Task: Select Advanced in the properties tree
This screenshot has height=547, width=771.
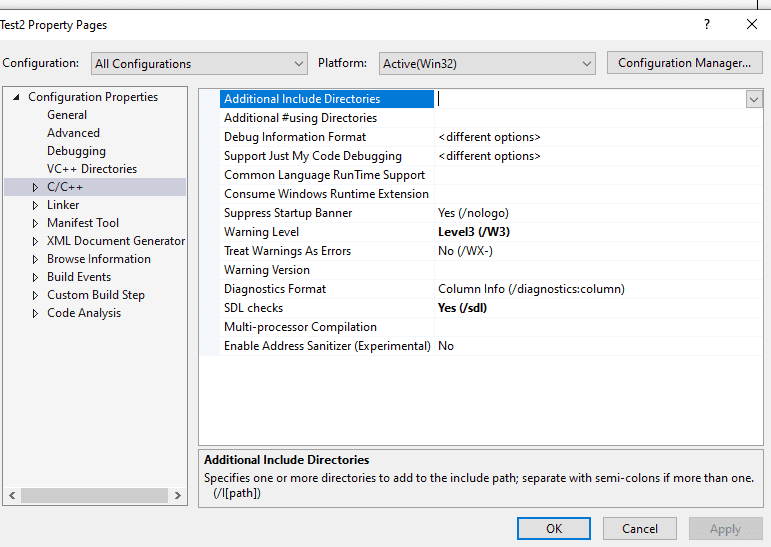Action: pyautogui.click(x=73, y=133)
